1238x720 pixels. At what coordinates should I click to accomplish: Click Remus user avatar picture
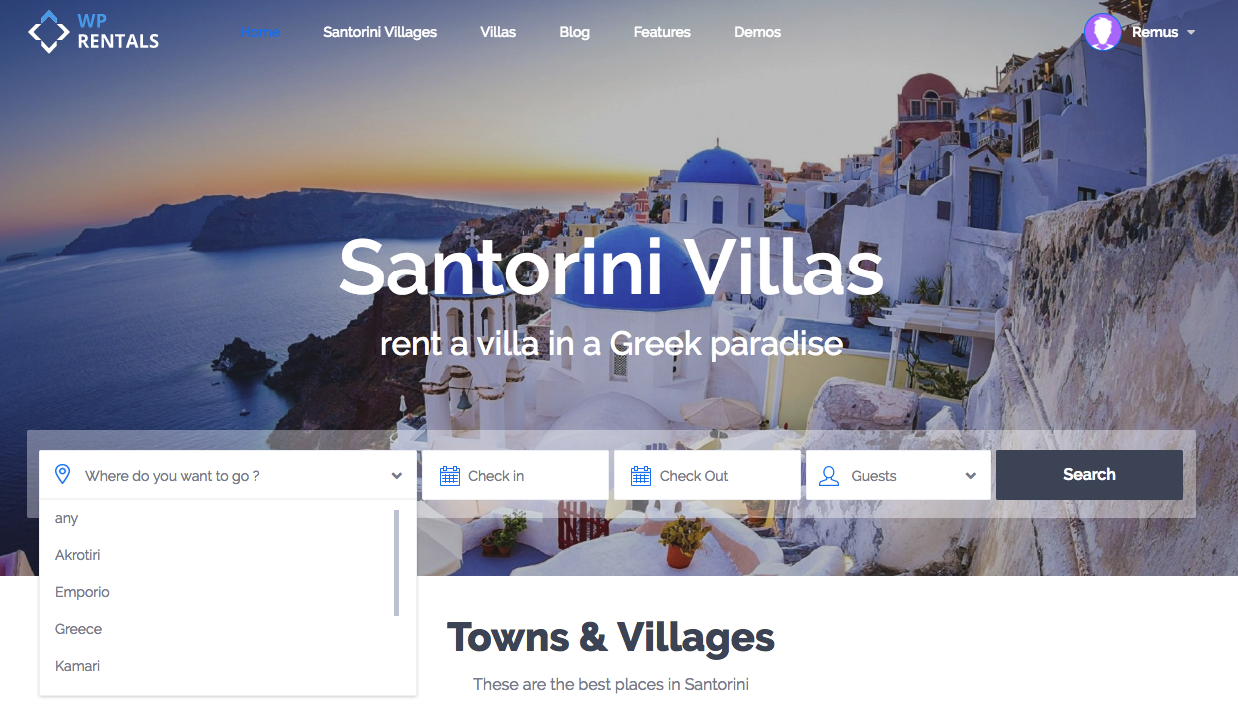click(1102, 32)
